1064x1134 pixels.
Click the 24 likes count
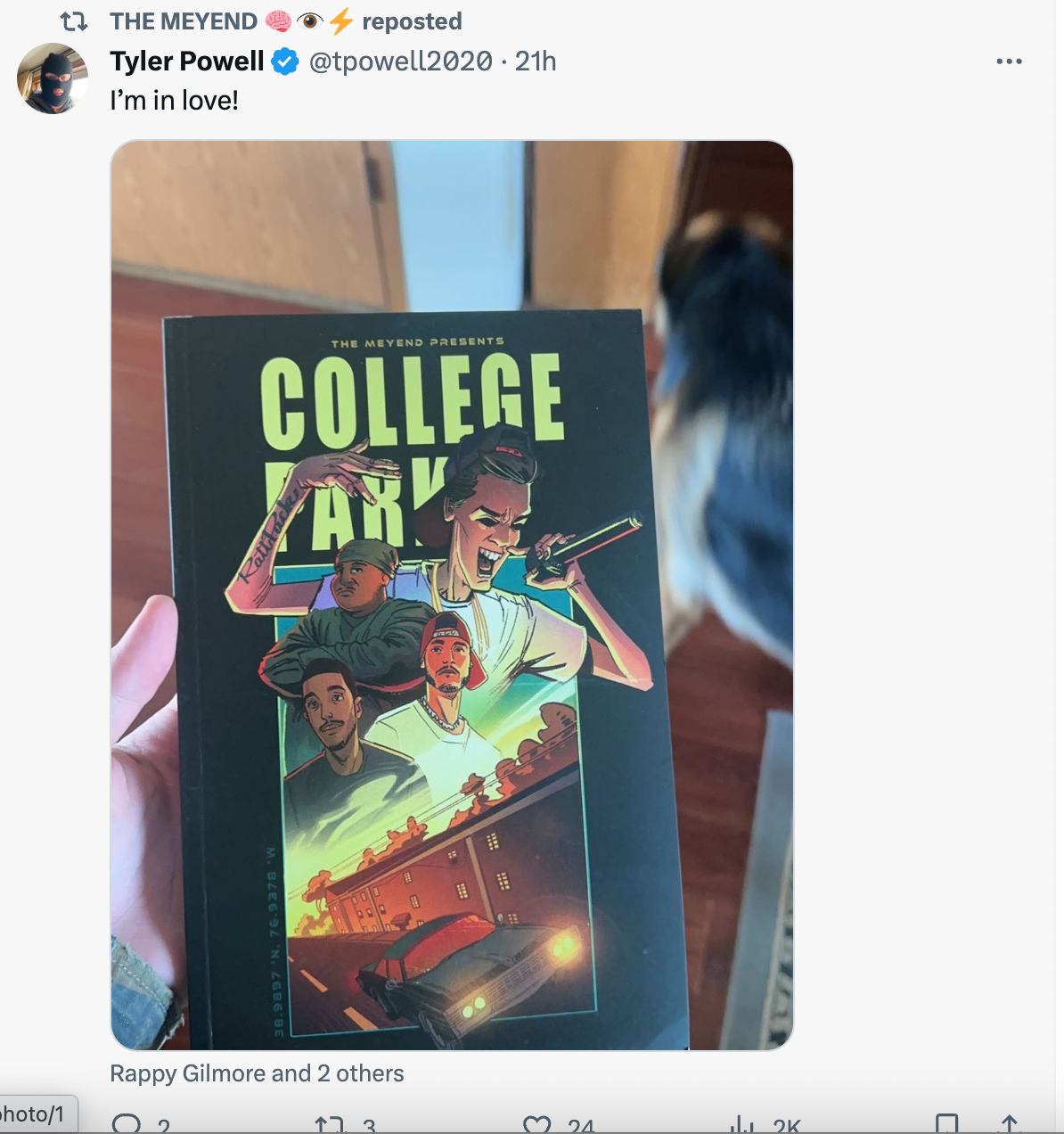pyautogui.click(x=581, y=1127)
